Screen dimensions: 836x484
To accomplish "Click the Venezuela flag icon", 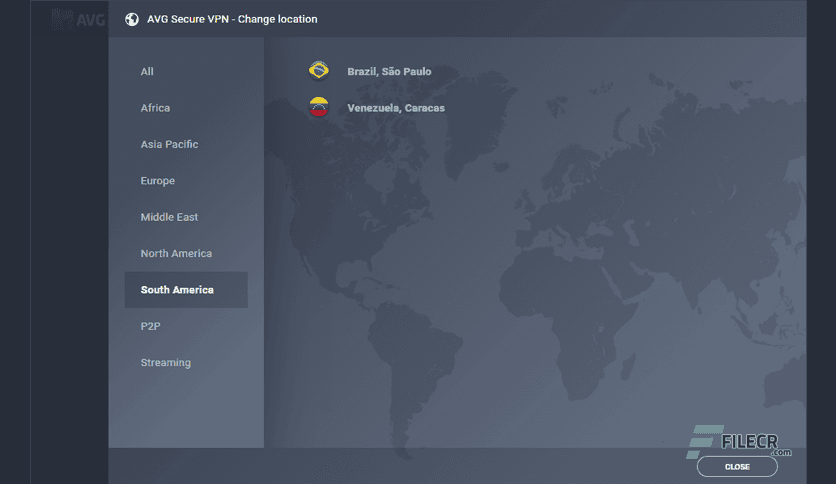I will coord(319,107).
